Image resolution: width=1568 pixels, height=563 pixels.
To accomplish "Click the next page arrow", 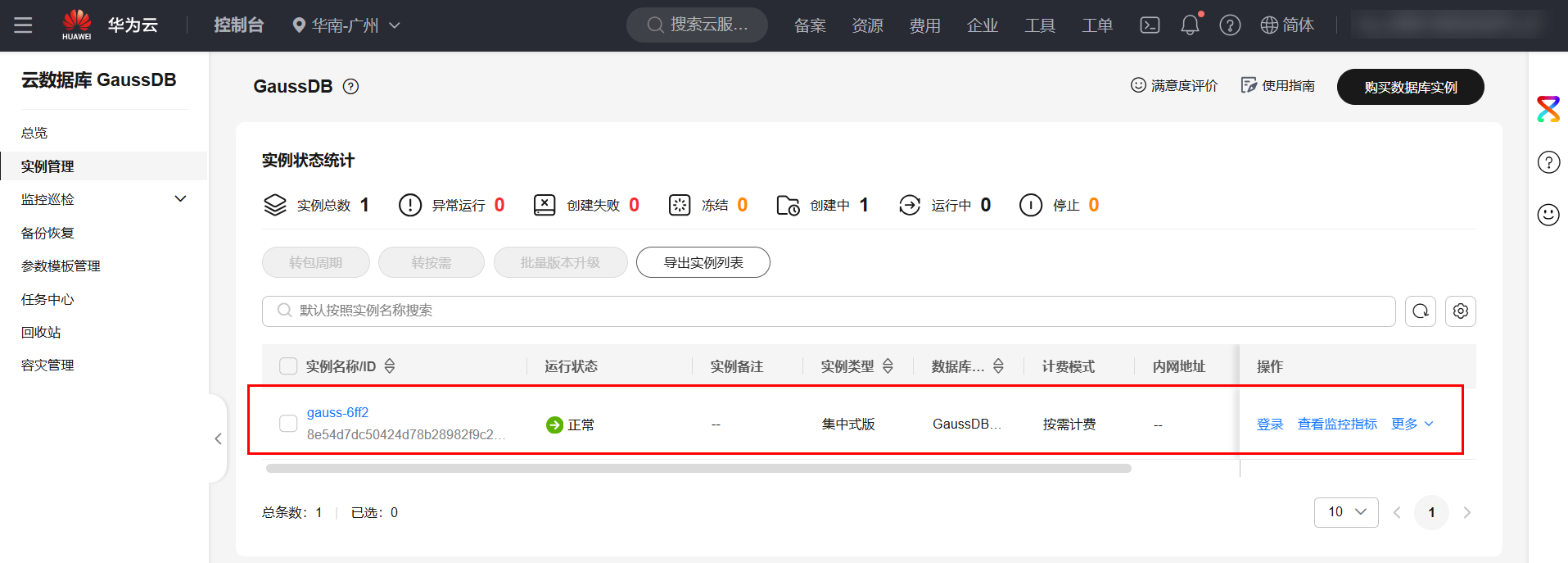I will 1466,512.
